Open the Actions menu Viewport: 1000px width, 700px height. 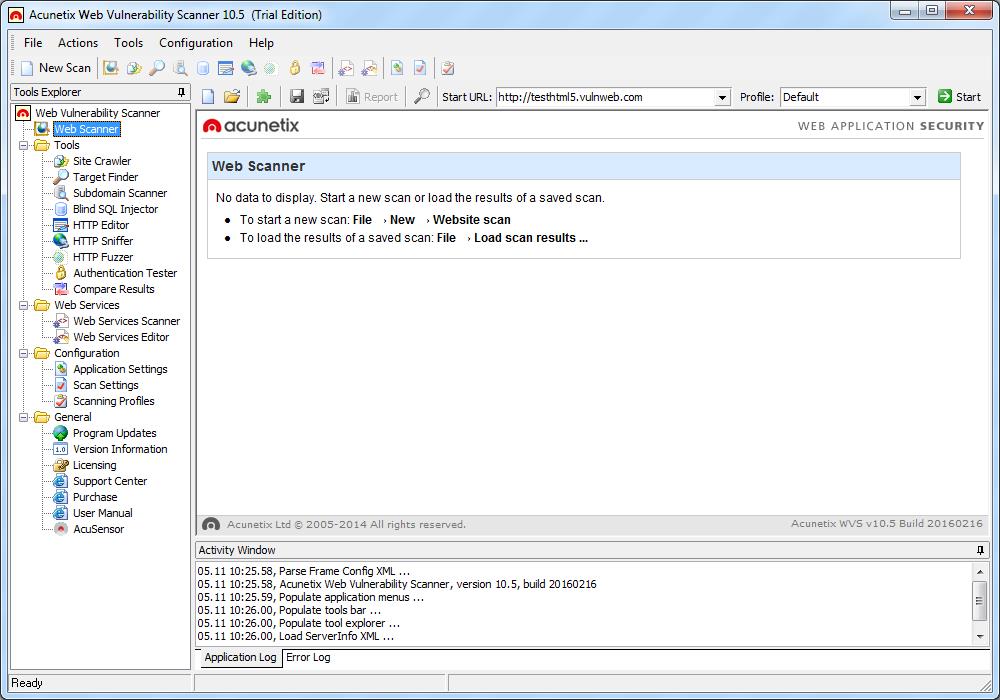[77, 43]
